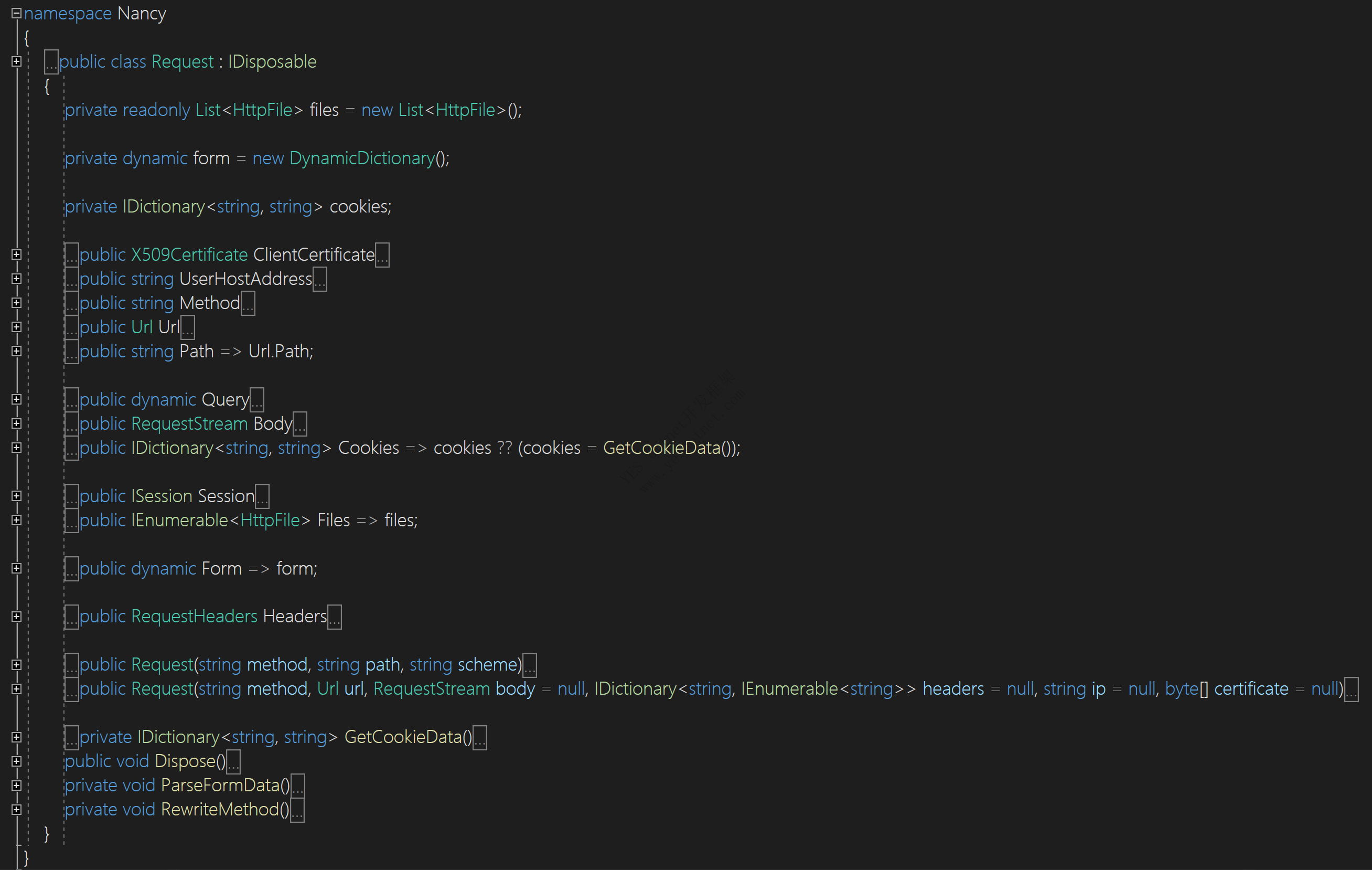Open collapsed body after Dispose()
The image size is (1372, 870).
(233, 762)
